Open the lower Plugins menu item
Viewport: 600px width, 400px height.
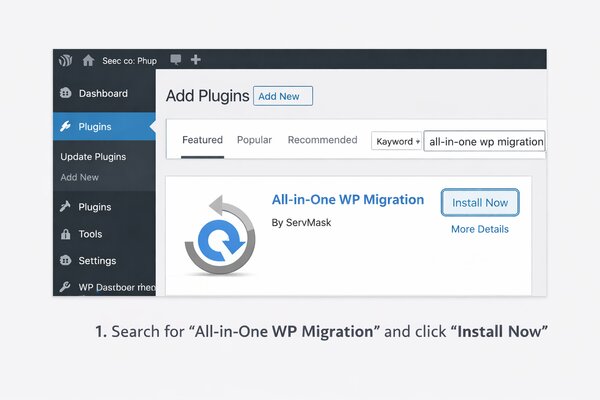click(x=104, y=207)
